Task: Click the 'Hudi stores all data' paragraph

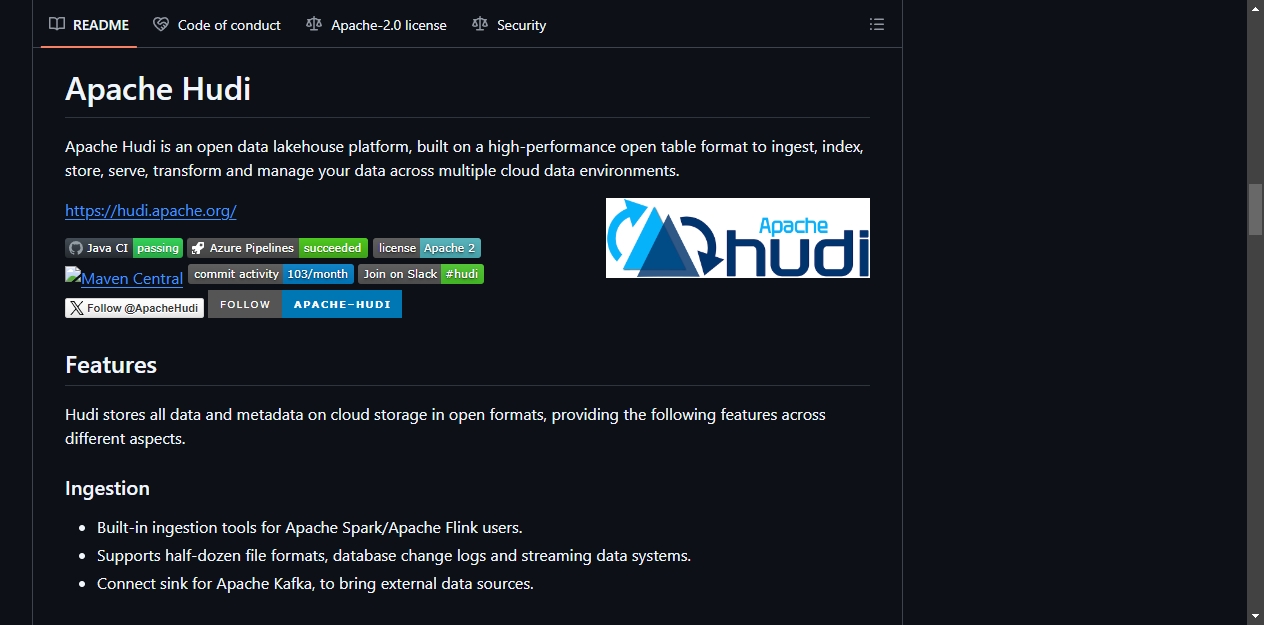Action: coord(445,426)
